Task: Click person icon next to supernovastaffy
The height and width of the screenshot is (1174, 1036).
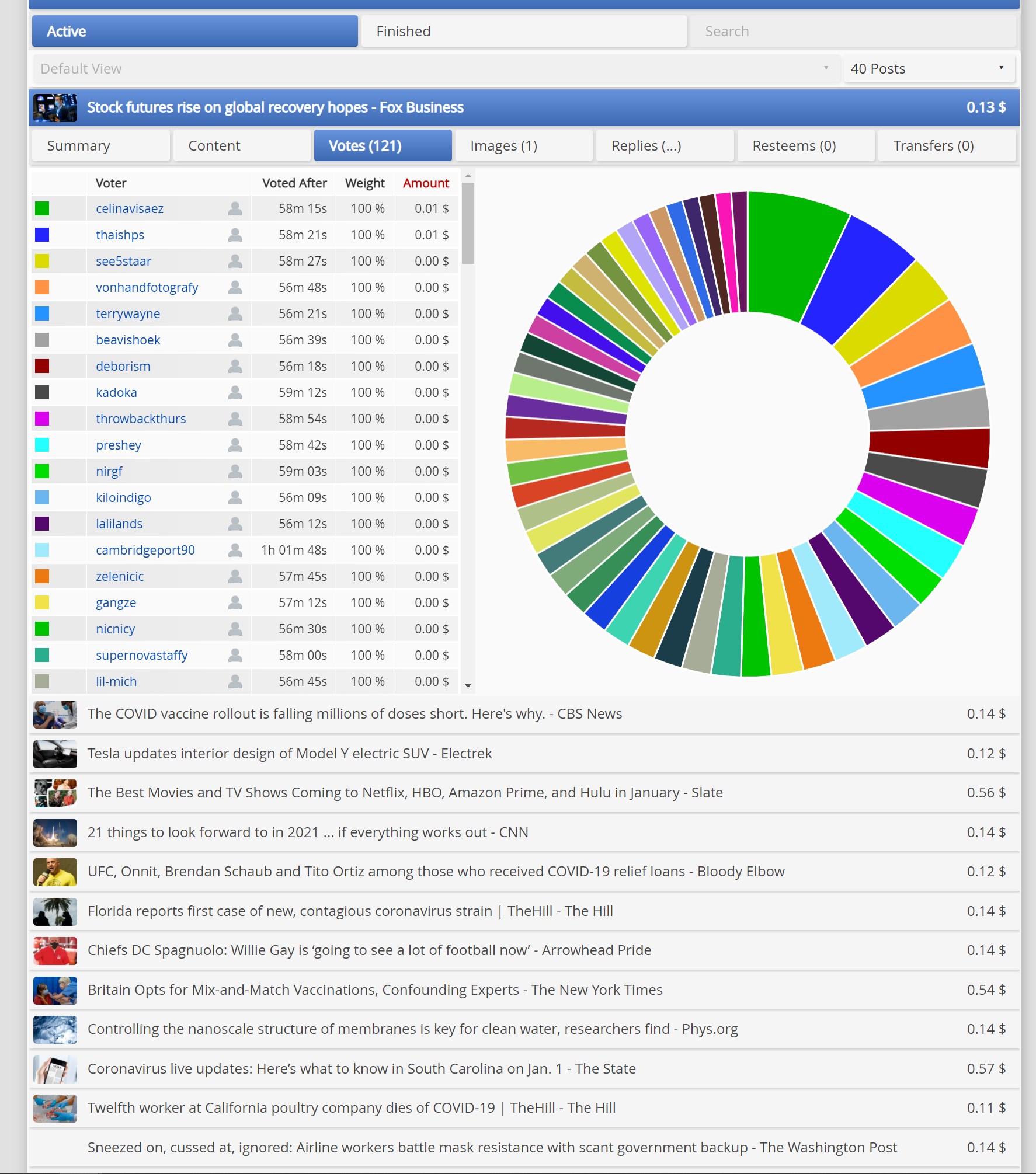Action: click(x=235, y=655)
